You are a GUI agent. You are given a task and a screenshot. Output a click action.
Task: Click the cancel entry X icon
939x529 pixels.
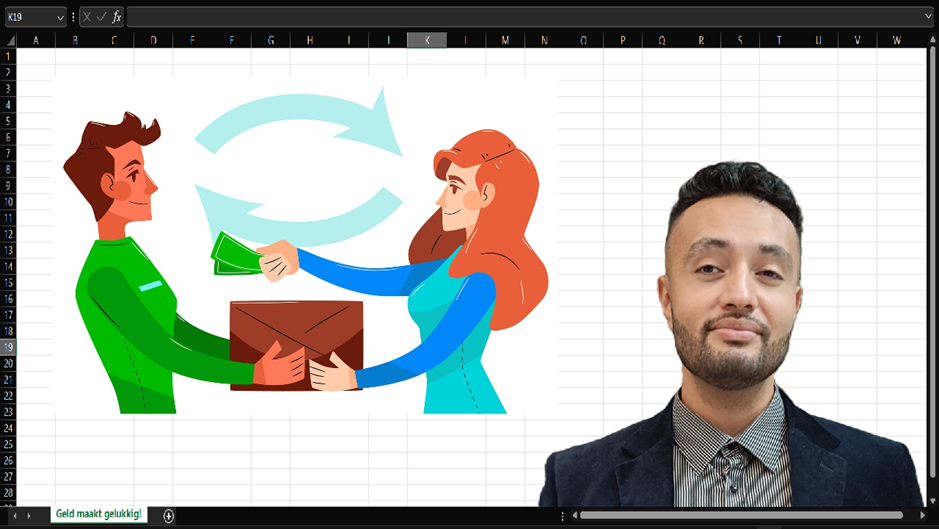pos(87,17)
